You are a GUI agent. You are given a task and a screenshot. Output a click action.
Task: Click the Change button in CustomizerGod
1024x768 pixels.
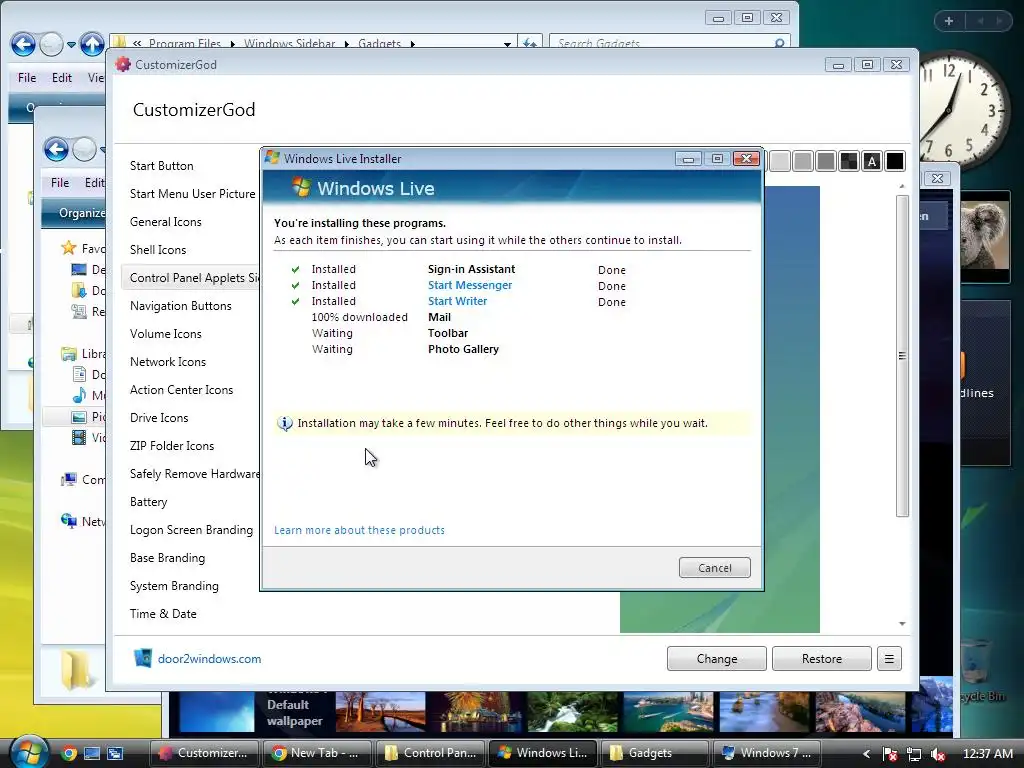[x=716, y=659]
